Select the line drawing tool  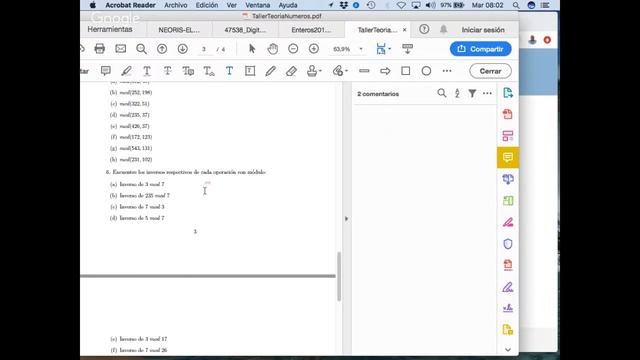(364, 71)
